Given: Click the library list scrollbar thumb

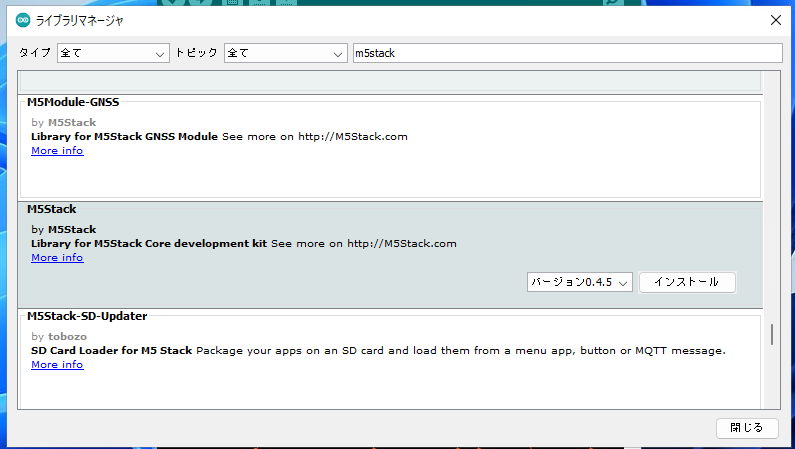Looking at the screenshot, I should click(772, 334).
